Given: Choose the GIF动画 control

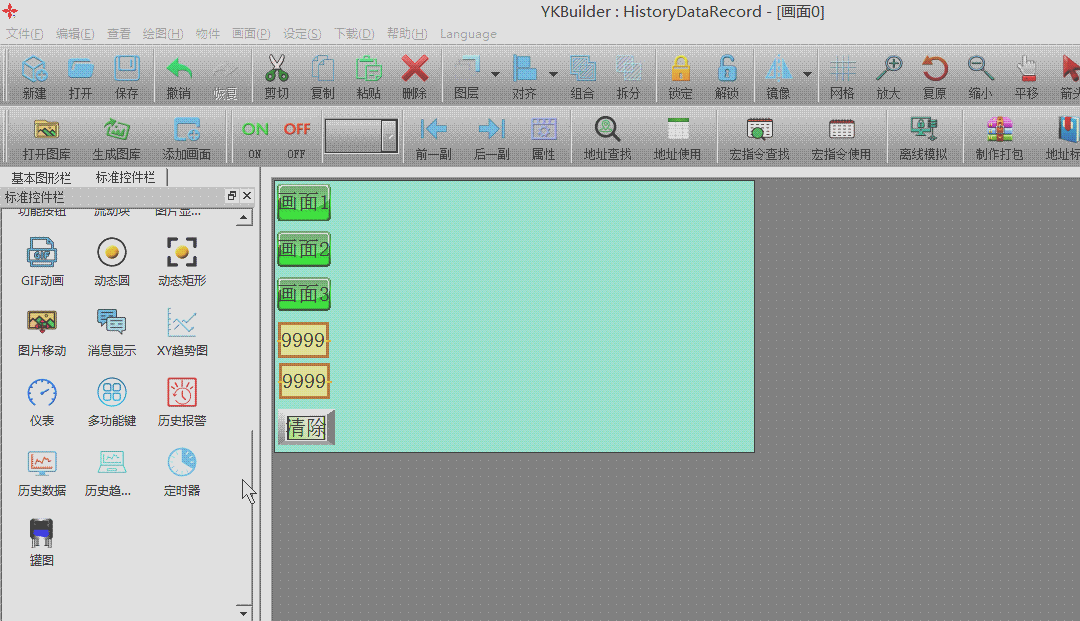Looking at the screenshot, I should point(42,252).
